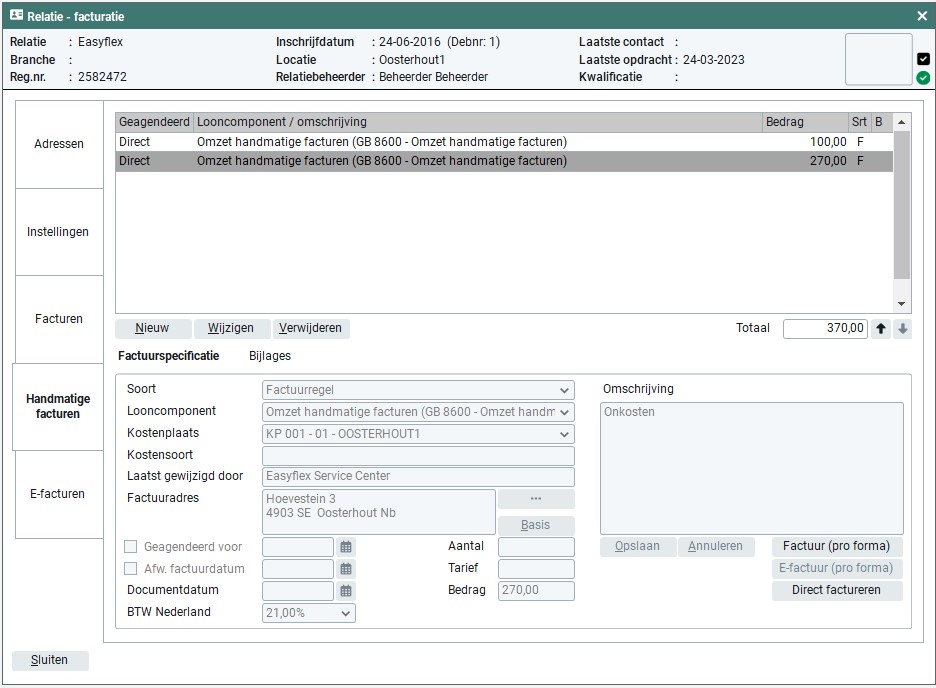
Task: Expand the Kostenplaats dropdown
Action: coord(565,434)
